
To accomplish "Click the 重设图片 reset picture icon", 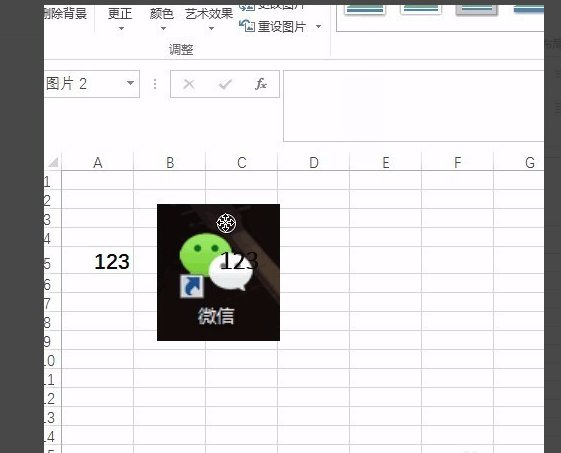I will [x=247, y=26].
